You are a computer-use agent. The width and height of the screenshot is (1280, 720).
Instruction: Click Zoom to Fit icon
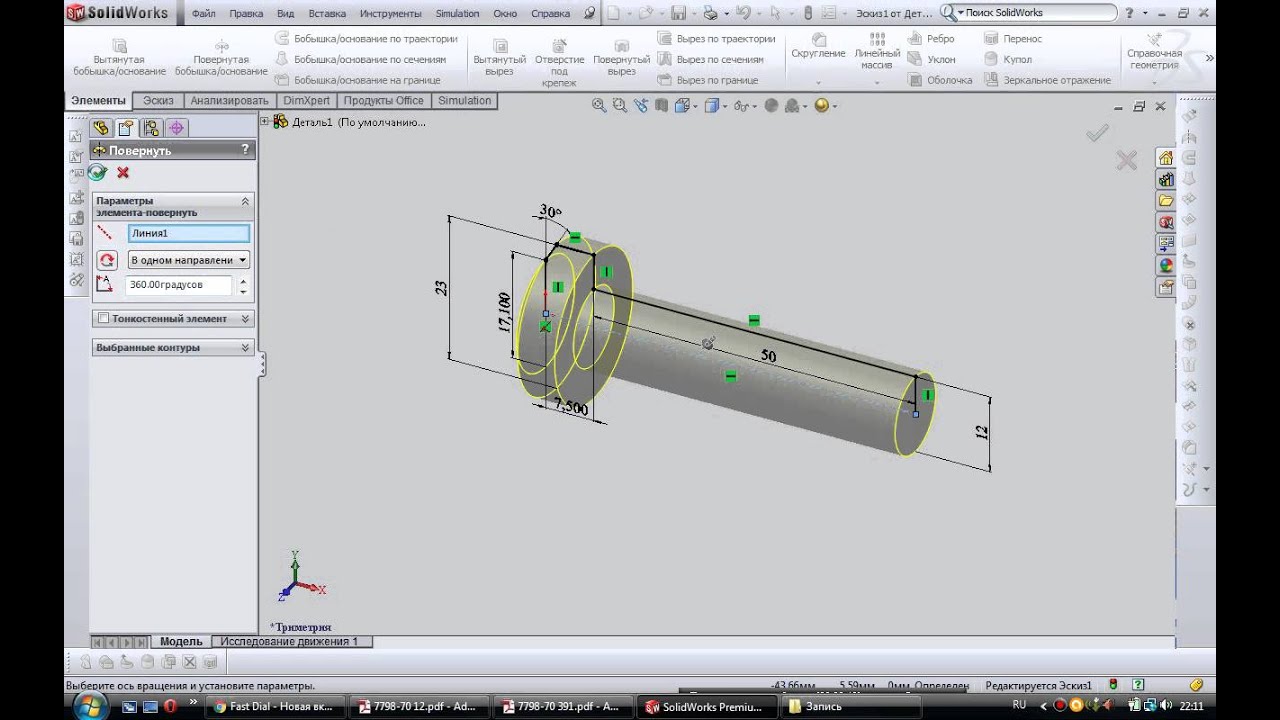point(599,105)
